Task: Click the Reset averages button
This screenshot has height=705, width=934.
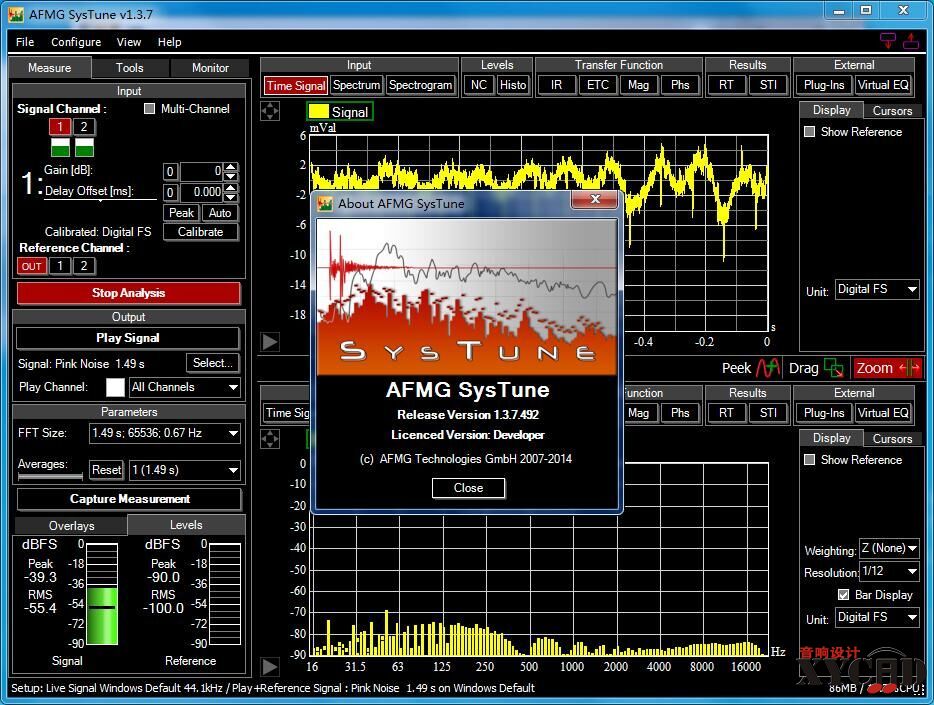Action: point(107,470)
